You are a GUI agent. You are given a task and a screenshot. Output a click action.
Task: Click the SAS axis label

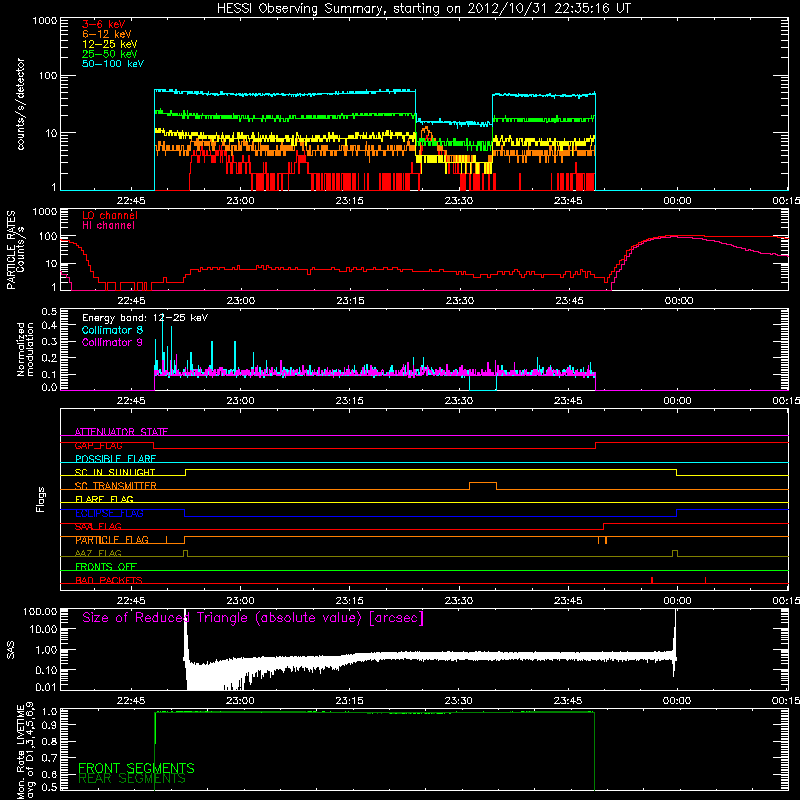pyautogui.click(x=11, y=650)
